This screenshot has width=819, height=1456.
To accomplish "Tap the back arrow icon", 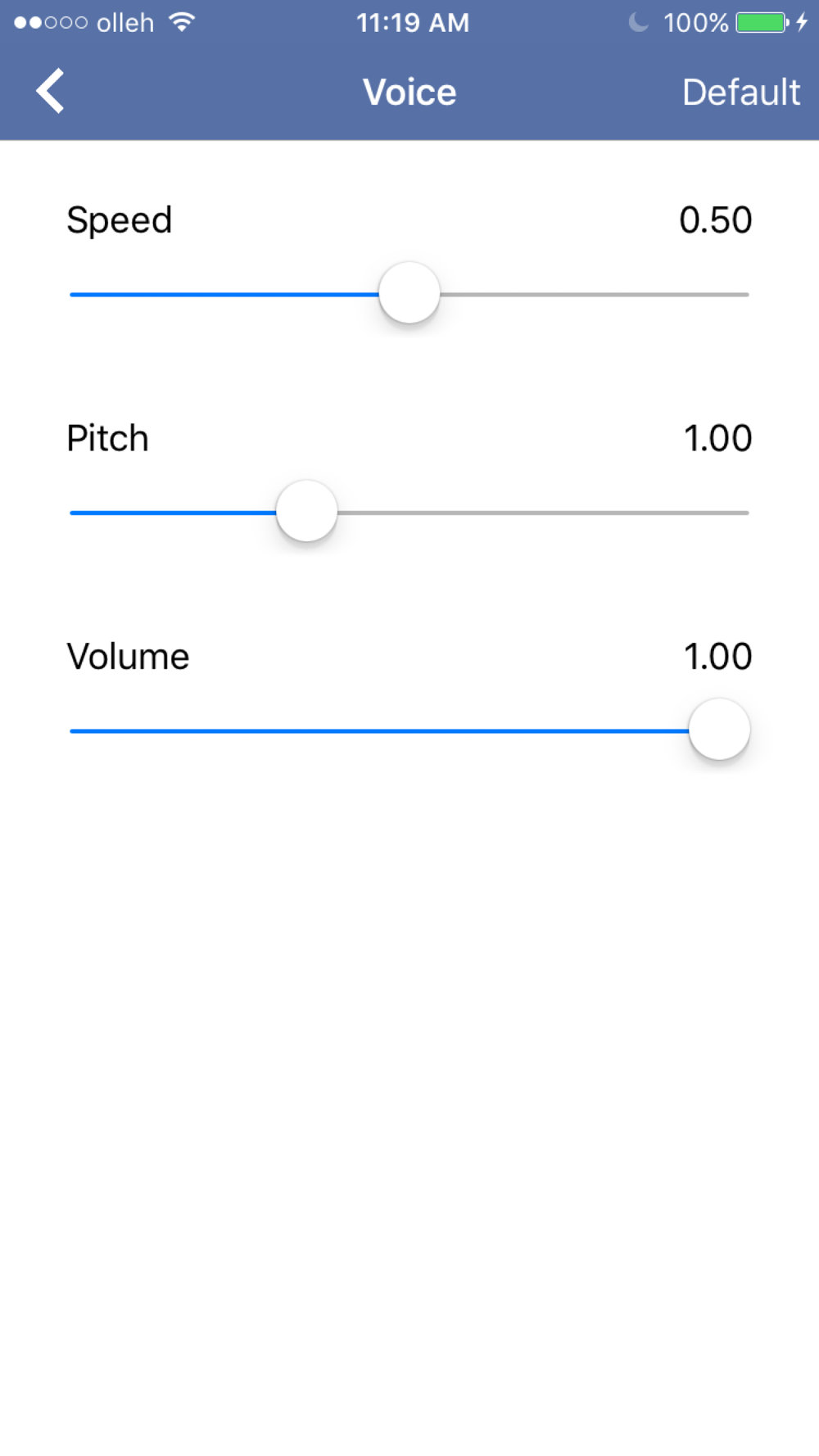I will click(51, 91).
